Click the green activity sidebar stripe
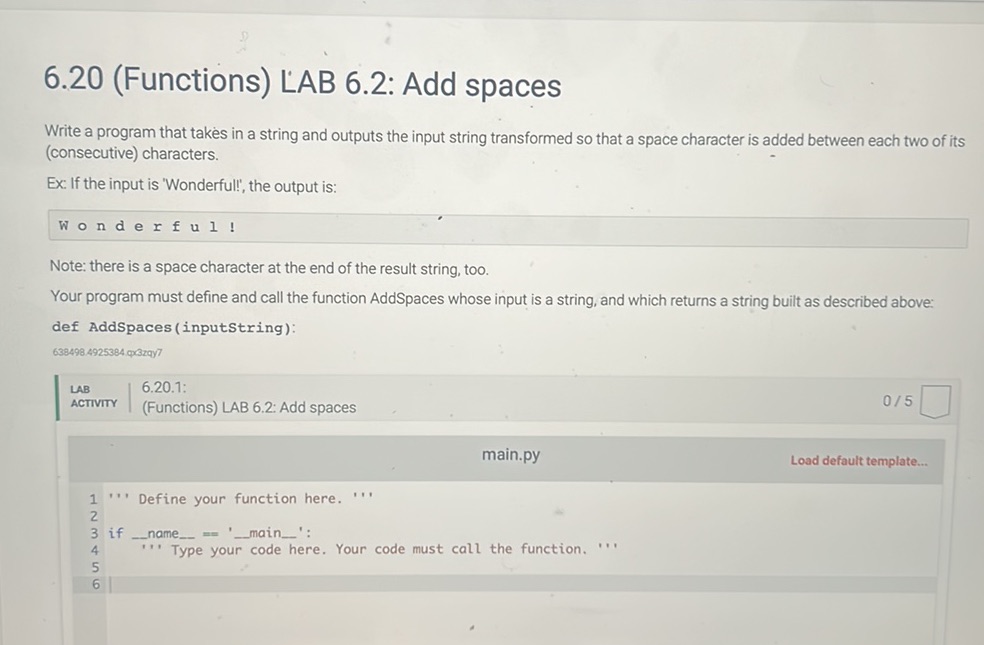984x645 pixels. [x=58, y=398]
